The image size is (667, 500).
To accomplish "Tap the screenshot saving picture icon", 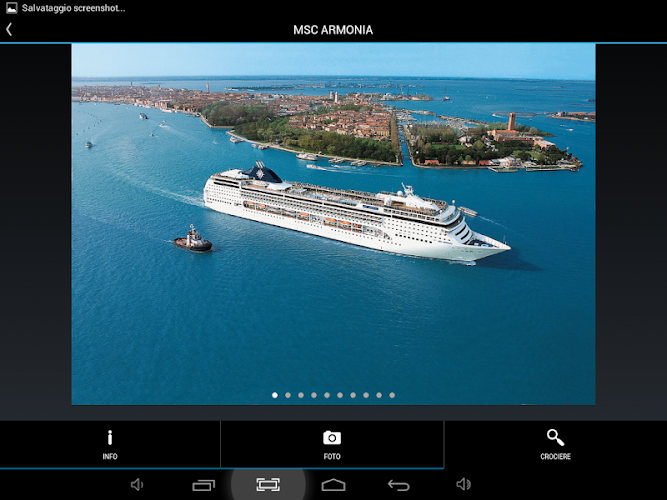I will [11, 8].
